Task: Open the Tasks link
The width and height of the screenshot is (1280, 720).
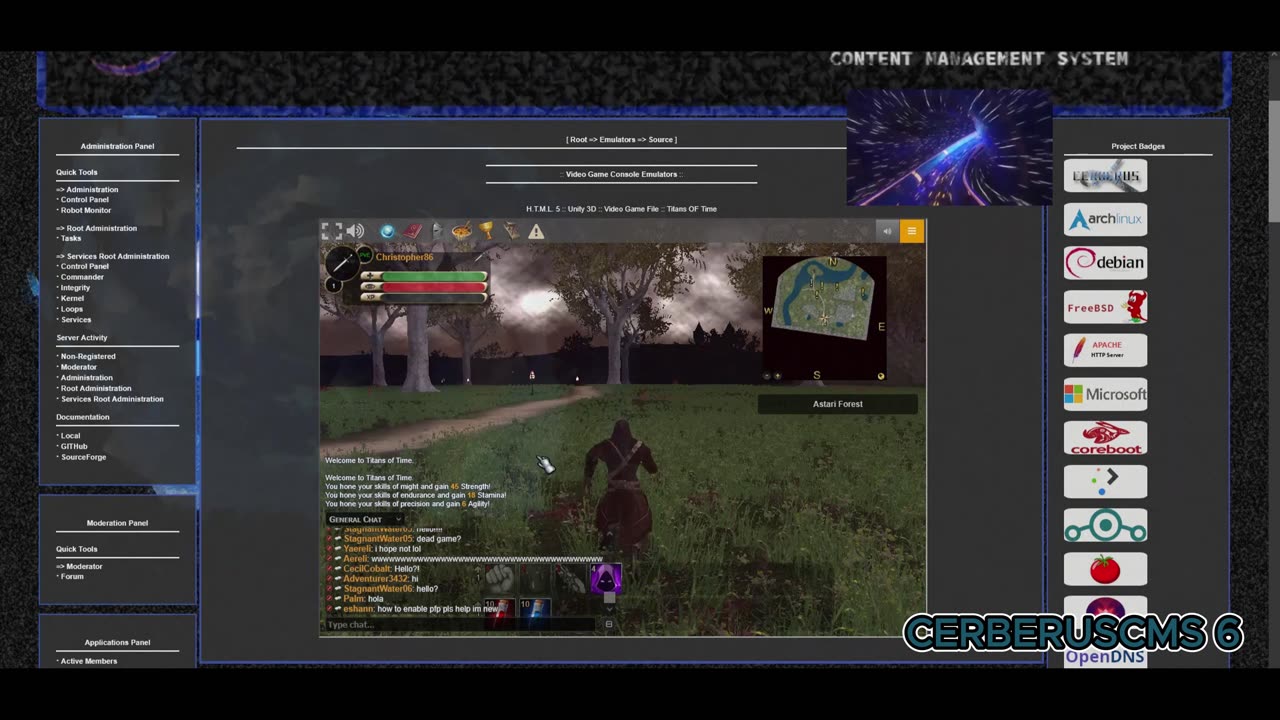Action: [70, 239]
